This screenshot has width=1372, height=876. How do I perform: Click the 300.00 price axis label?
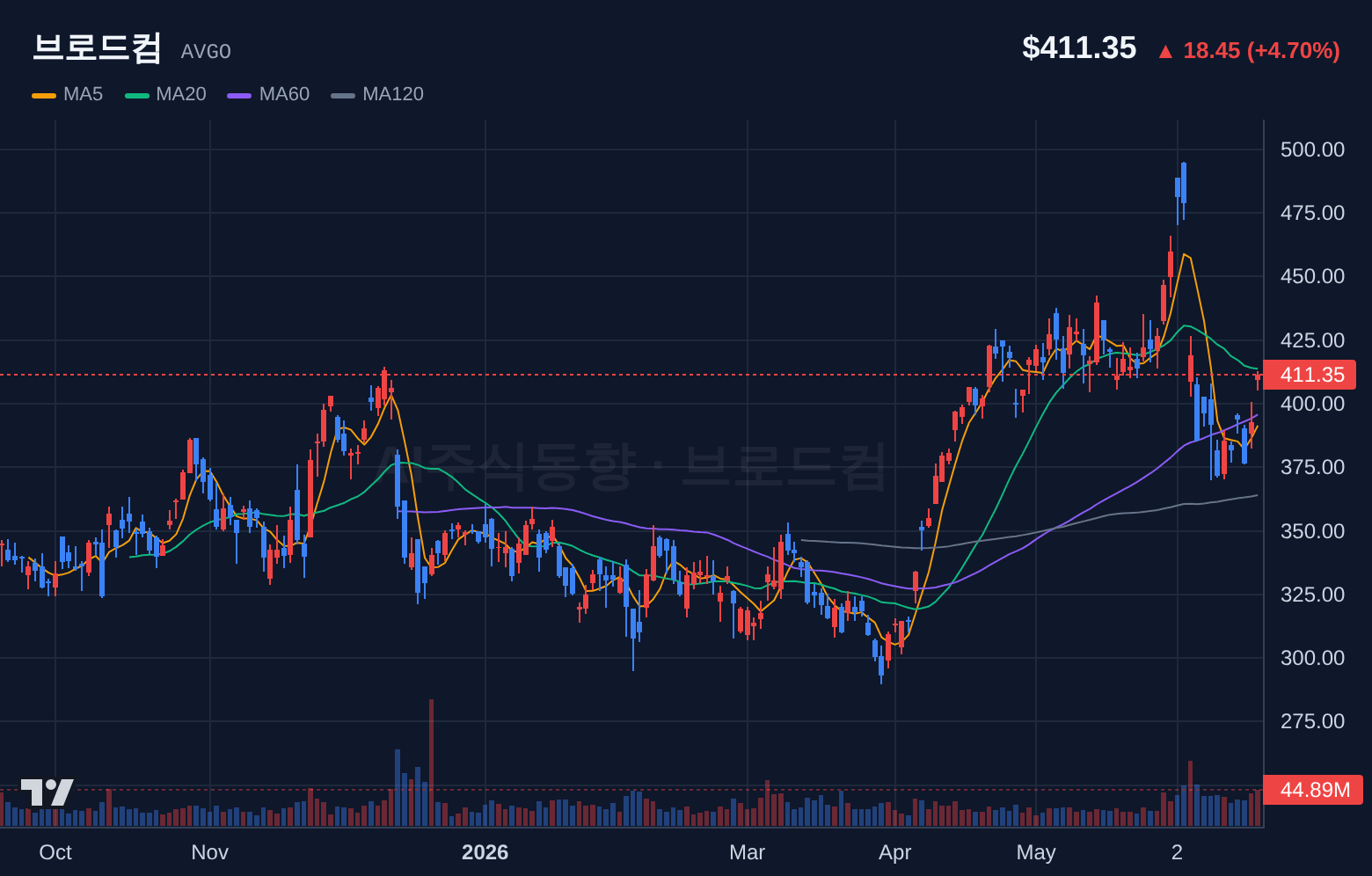coord(1312,658)
